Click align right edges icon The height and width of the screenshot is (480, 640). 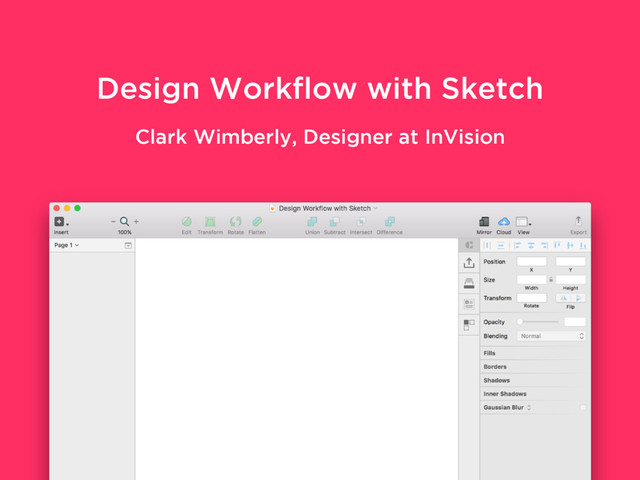tap(544, 245)
